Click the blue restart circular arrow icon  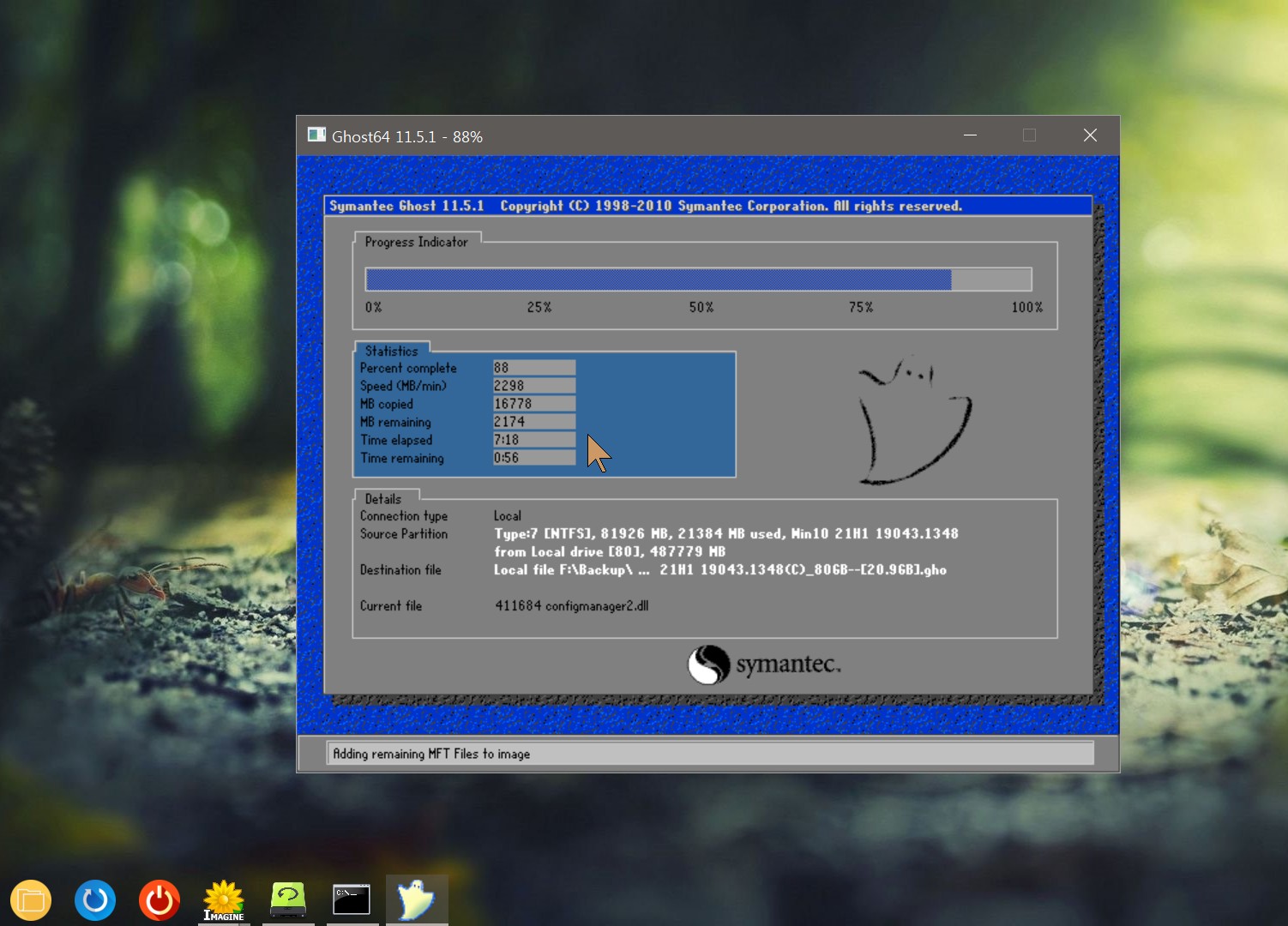pyautogui.click(x=95, y=900)
